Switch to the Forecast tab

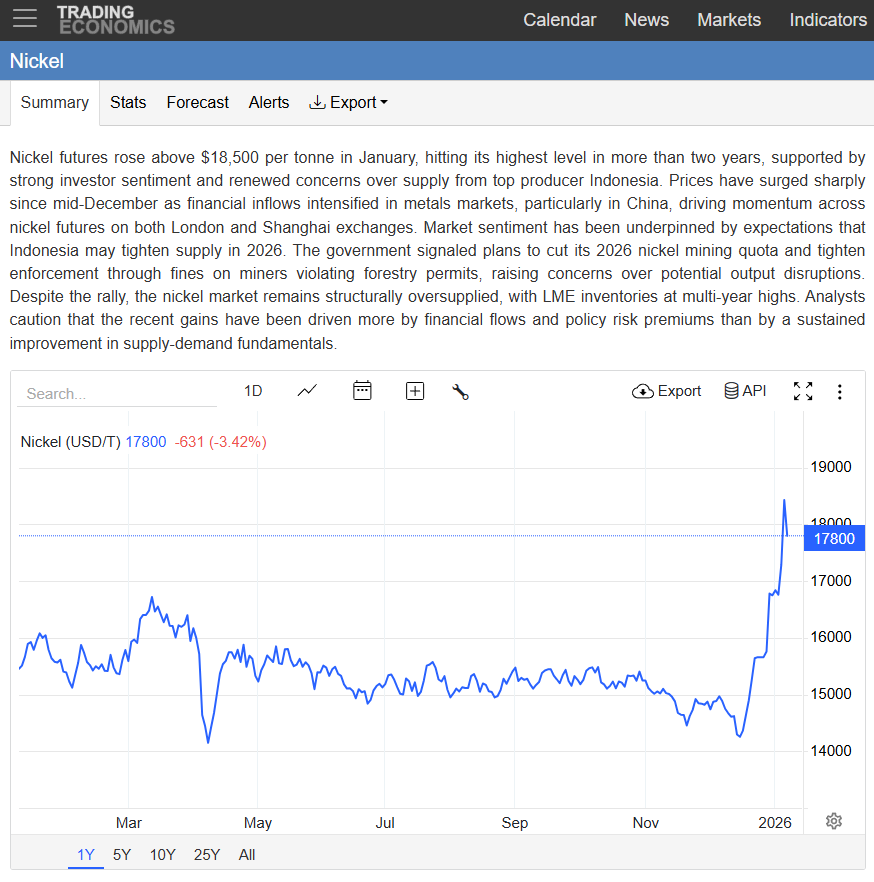click(197, 102)
